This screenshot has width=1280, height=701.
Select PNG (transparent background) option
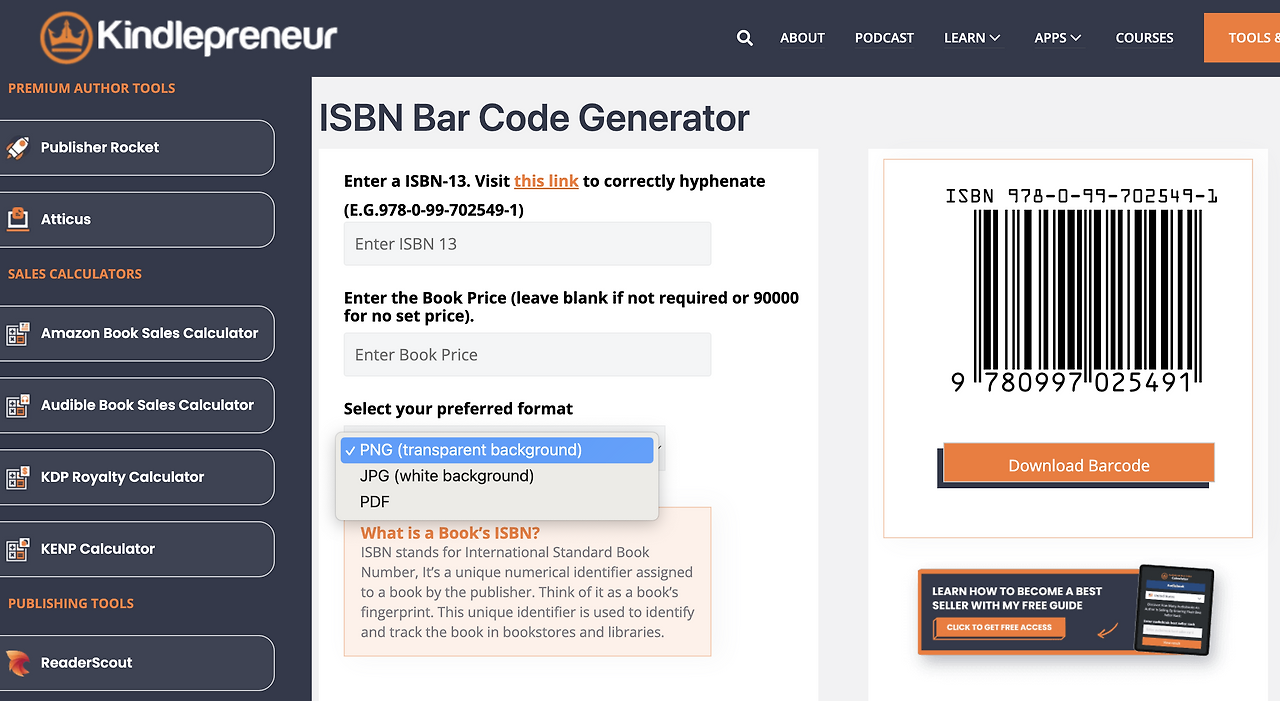point(497,450)
